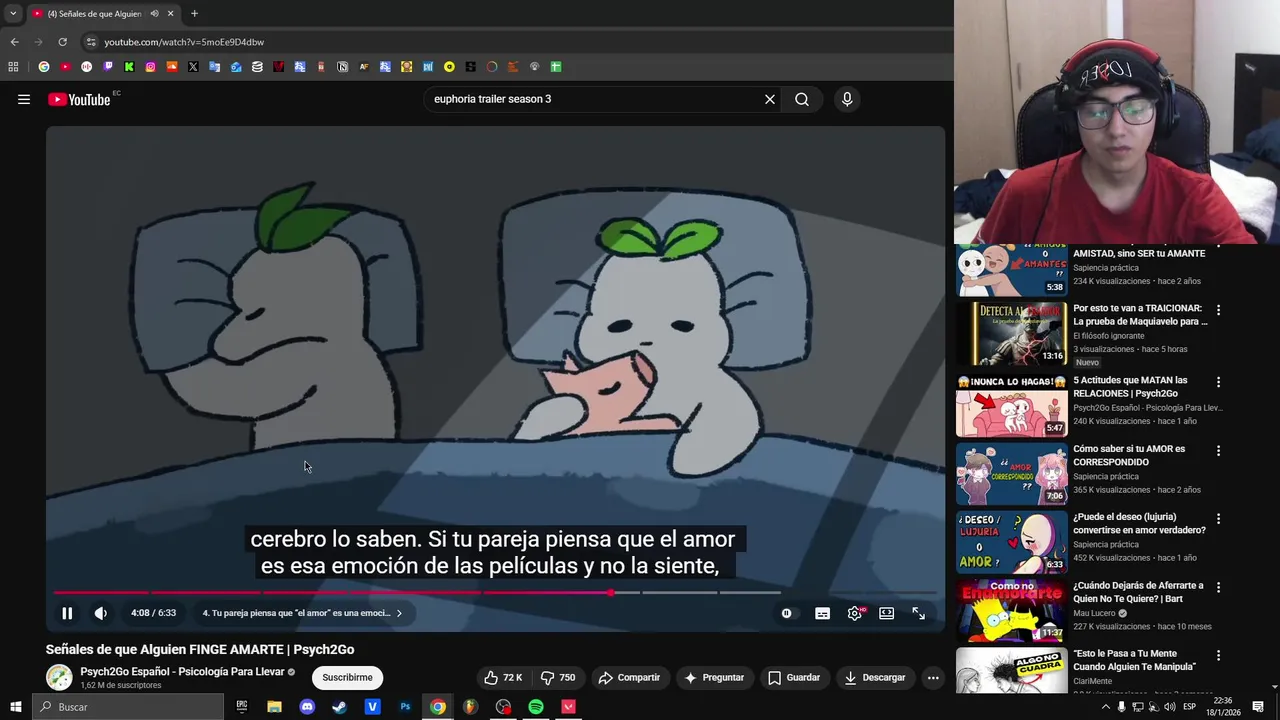This screenshot has width=1280, height=720.
Task: Open the tab search dropdown arrow
Action: (x=13, y=14)
